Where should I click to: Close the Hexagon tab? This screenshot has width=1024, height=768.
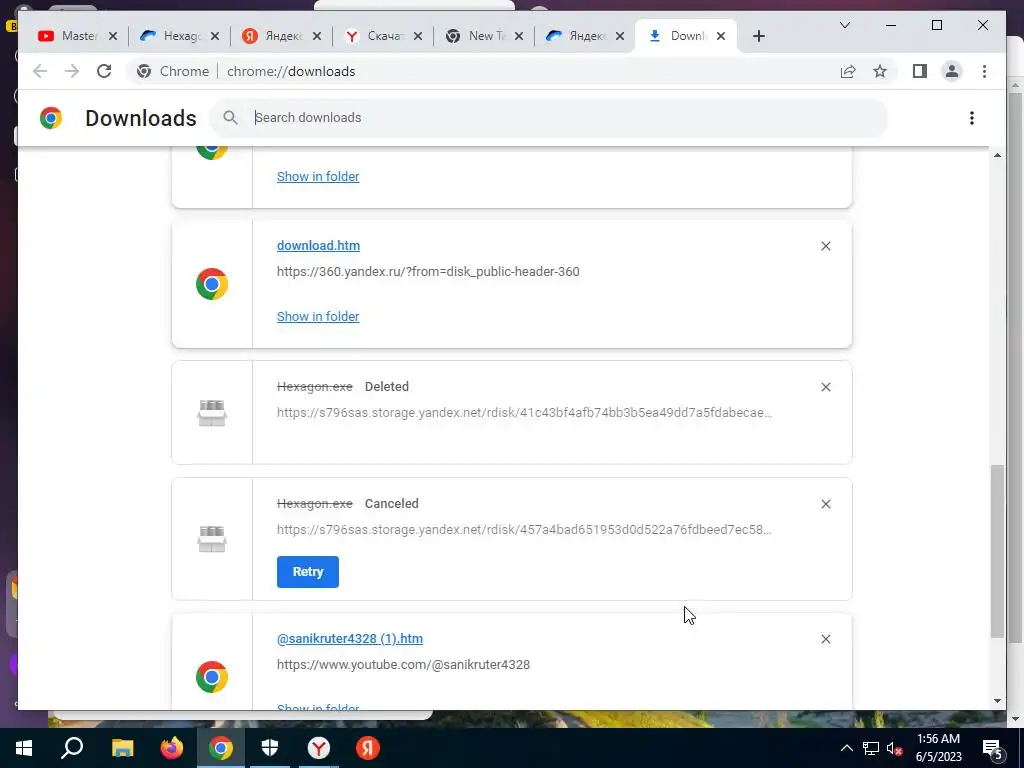tap(215, 36)
